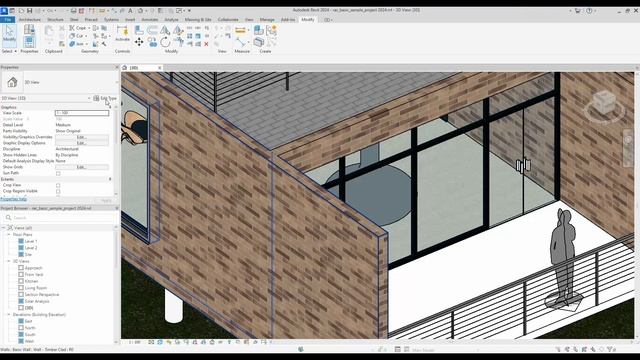Select the Aligned Dimension tool in Measure panel

point(240,30)
